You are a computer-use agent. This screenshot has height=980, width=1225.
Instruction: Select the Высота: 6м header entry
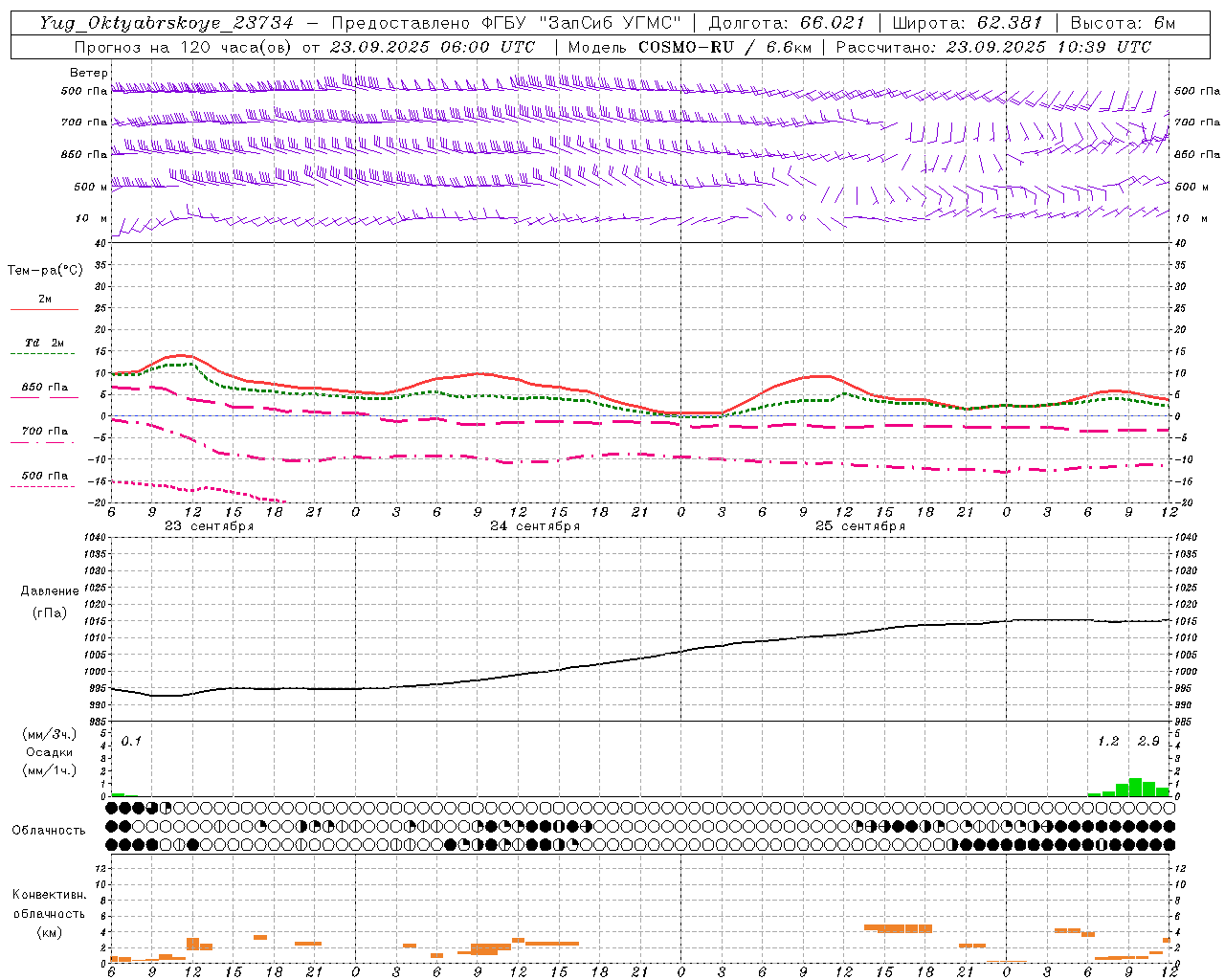point(1123,23)
